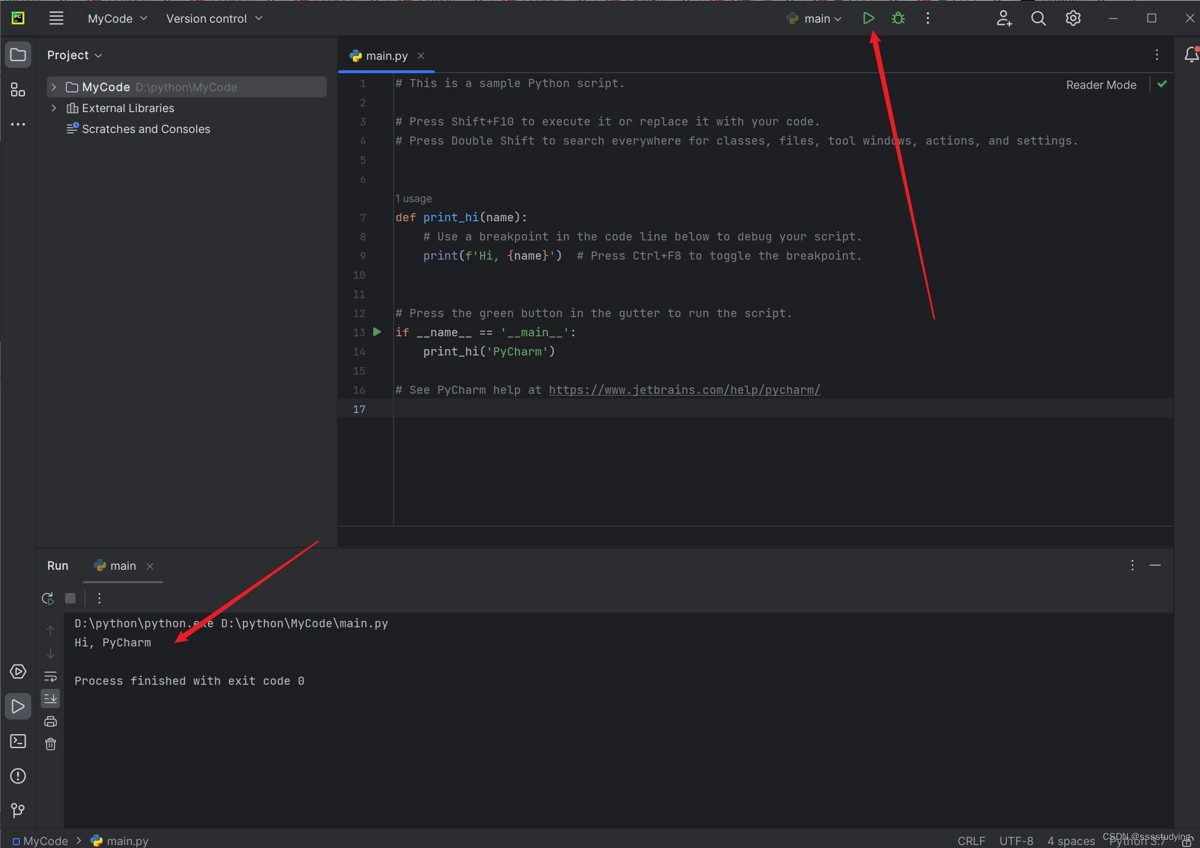1200x848 pixels.
Task: Expand External Libraries tree node
Action: point(54,108)
